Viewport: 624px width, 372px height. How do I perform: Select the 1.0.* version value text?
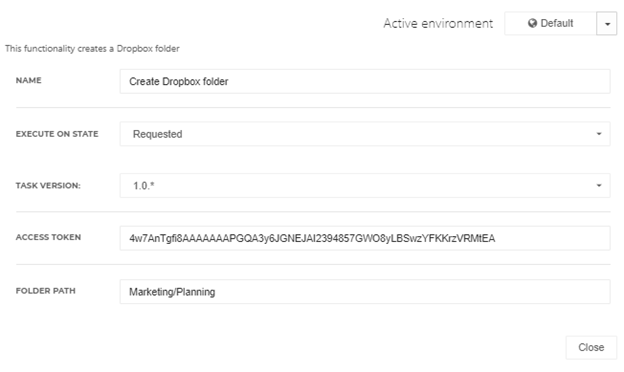(x=144, y=186)
